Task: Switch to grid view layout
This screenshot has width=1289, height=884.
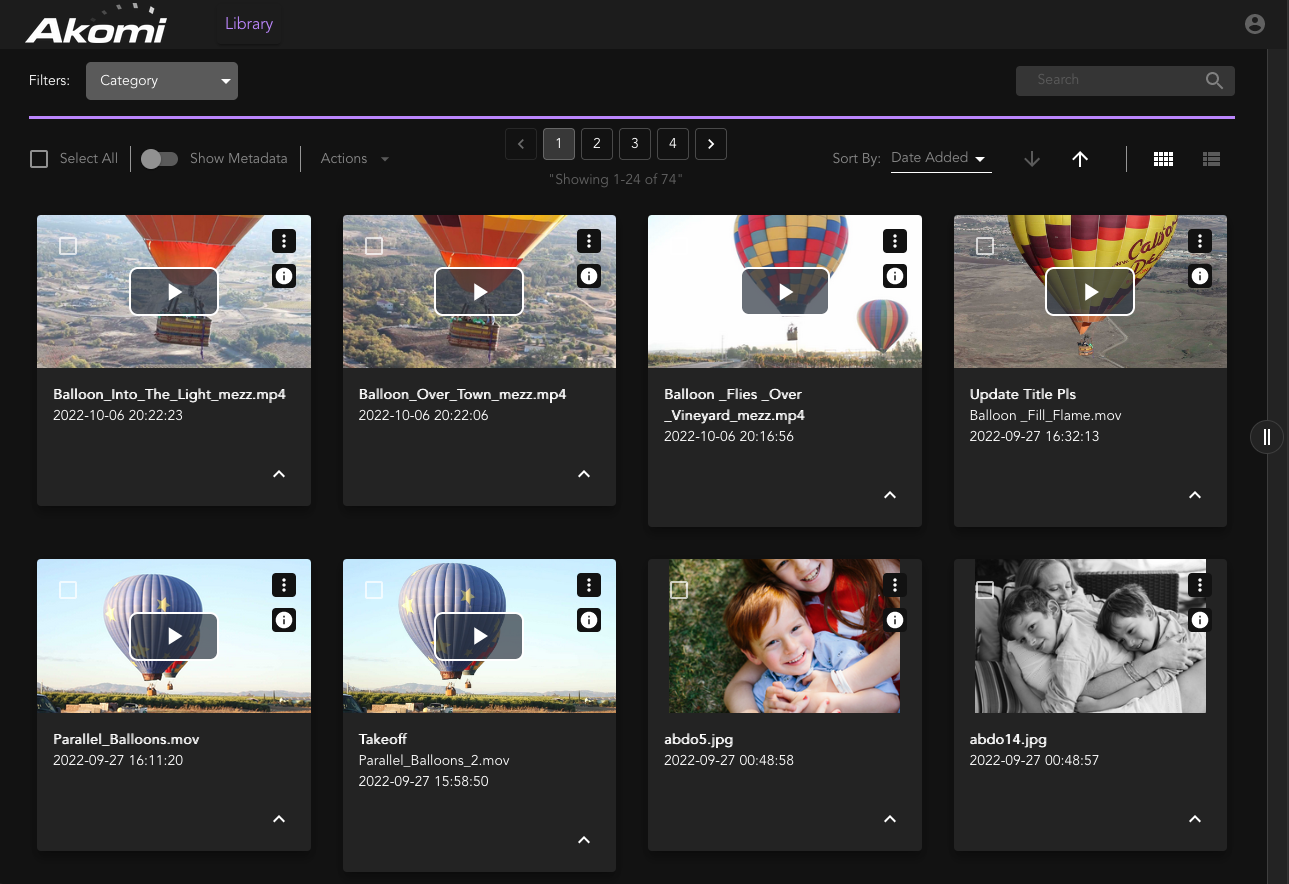Action: coord(1163,159)
